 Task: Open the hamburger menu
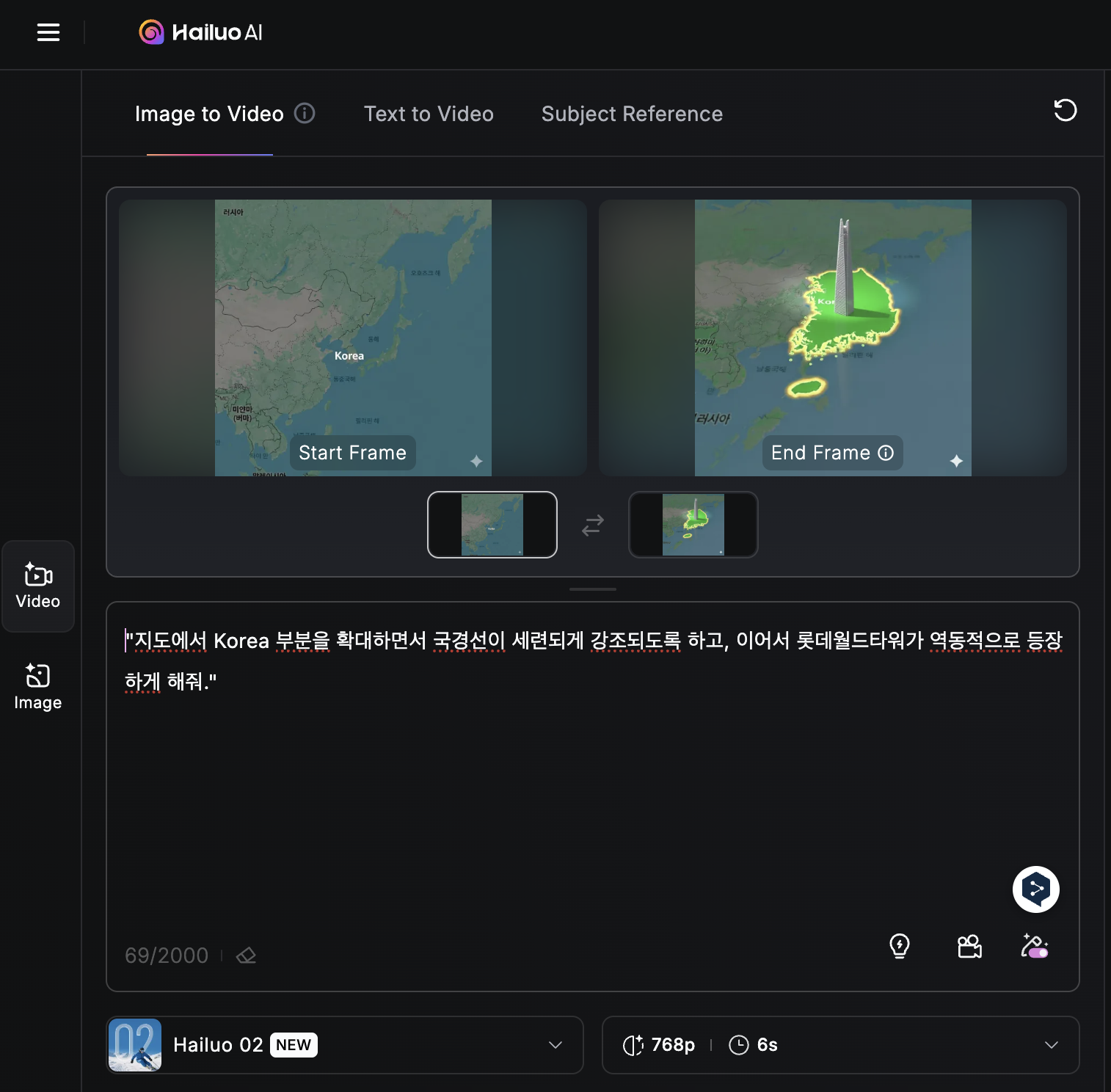(x=48, y=32)
